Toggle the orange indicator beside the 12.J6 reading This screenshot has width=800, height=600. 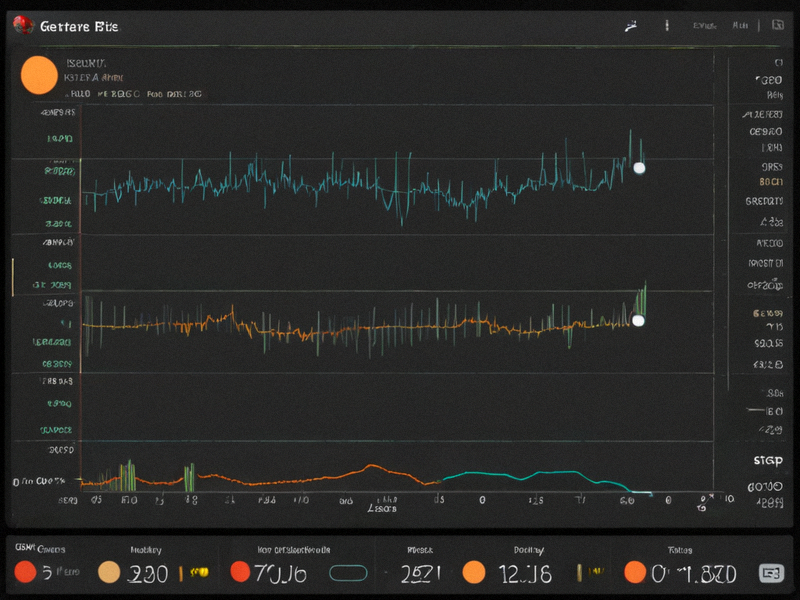click(x=473, y=572)
